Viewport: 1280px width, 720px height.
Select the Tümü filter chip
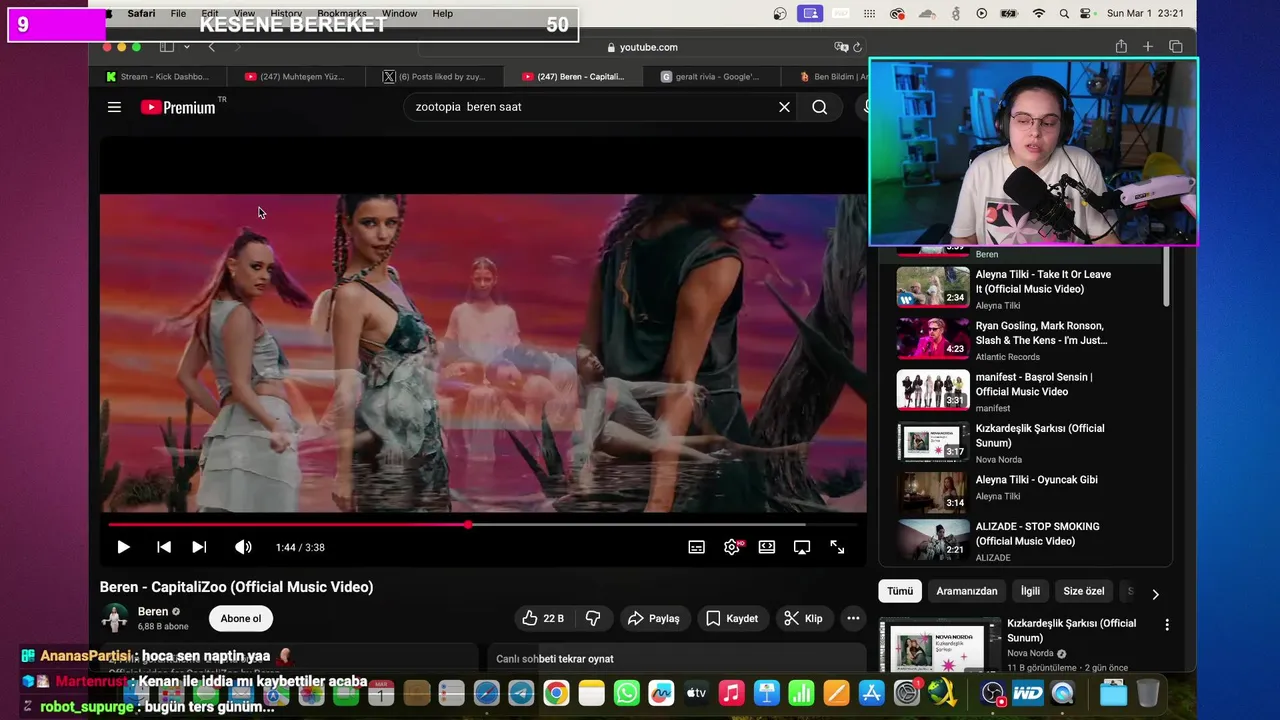pyautogui.click(x=900, y=591)
